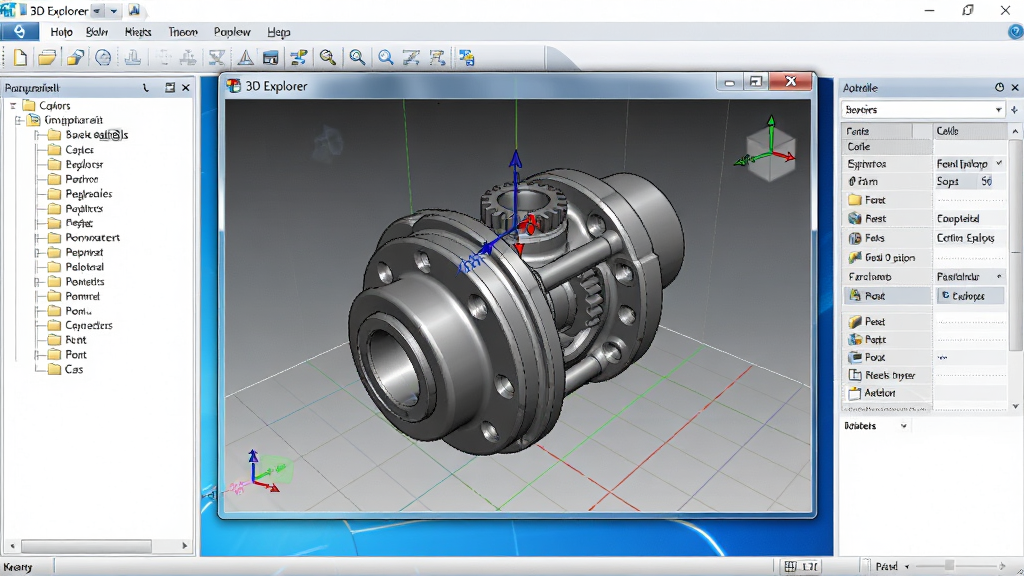
Task: Close the left tree panel
Action: 186,88
